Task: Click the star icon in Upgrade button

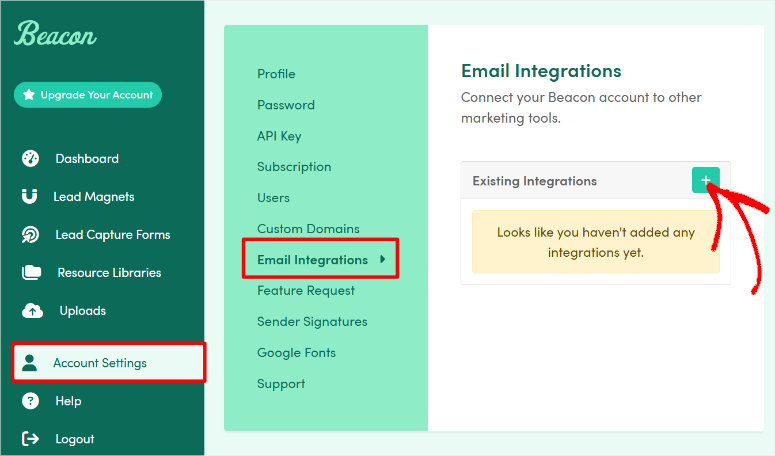Action: pos(29,94)
